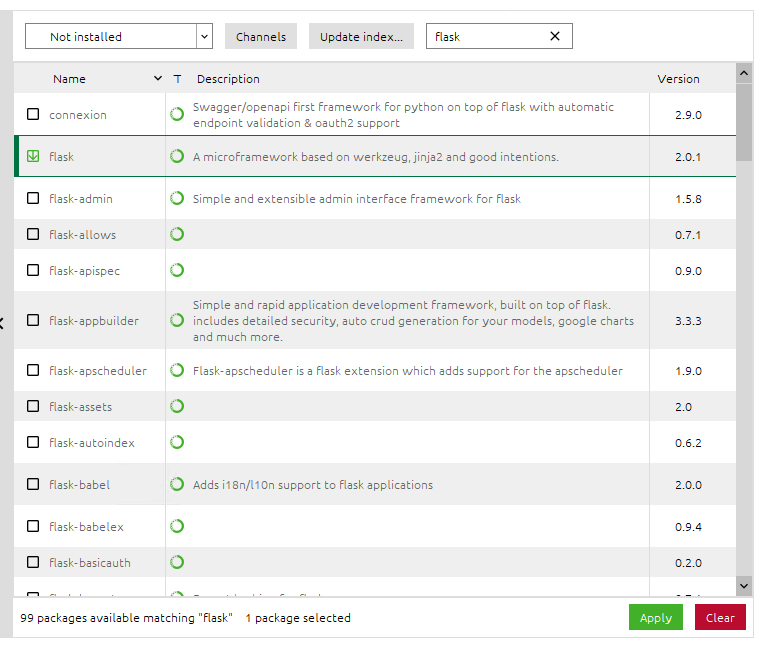This screenshot has width=764, height=654.
Task: Tick the flask-babelex checkbox
Action: [x=33, y=526]
